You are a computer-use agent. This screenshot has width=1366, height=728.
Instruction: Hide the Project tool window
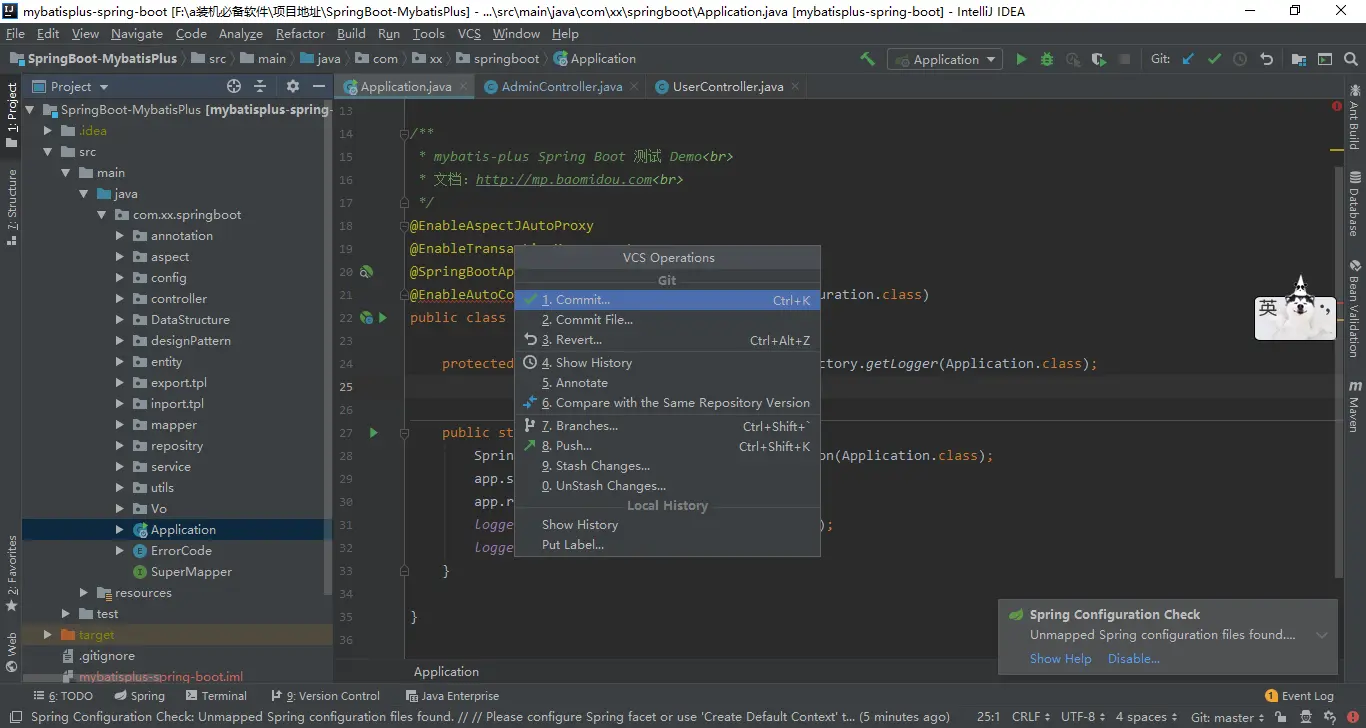pyautogui.click(x=319, y=87)
